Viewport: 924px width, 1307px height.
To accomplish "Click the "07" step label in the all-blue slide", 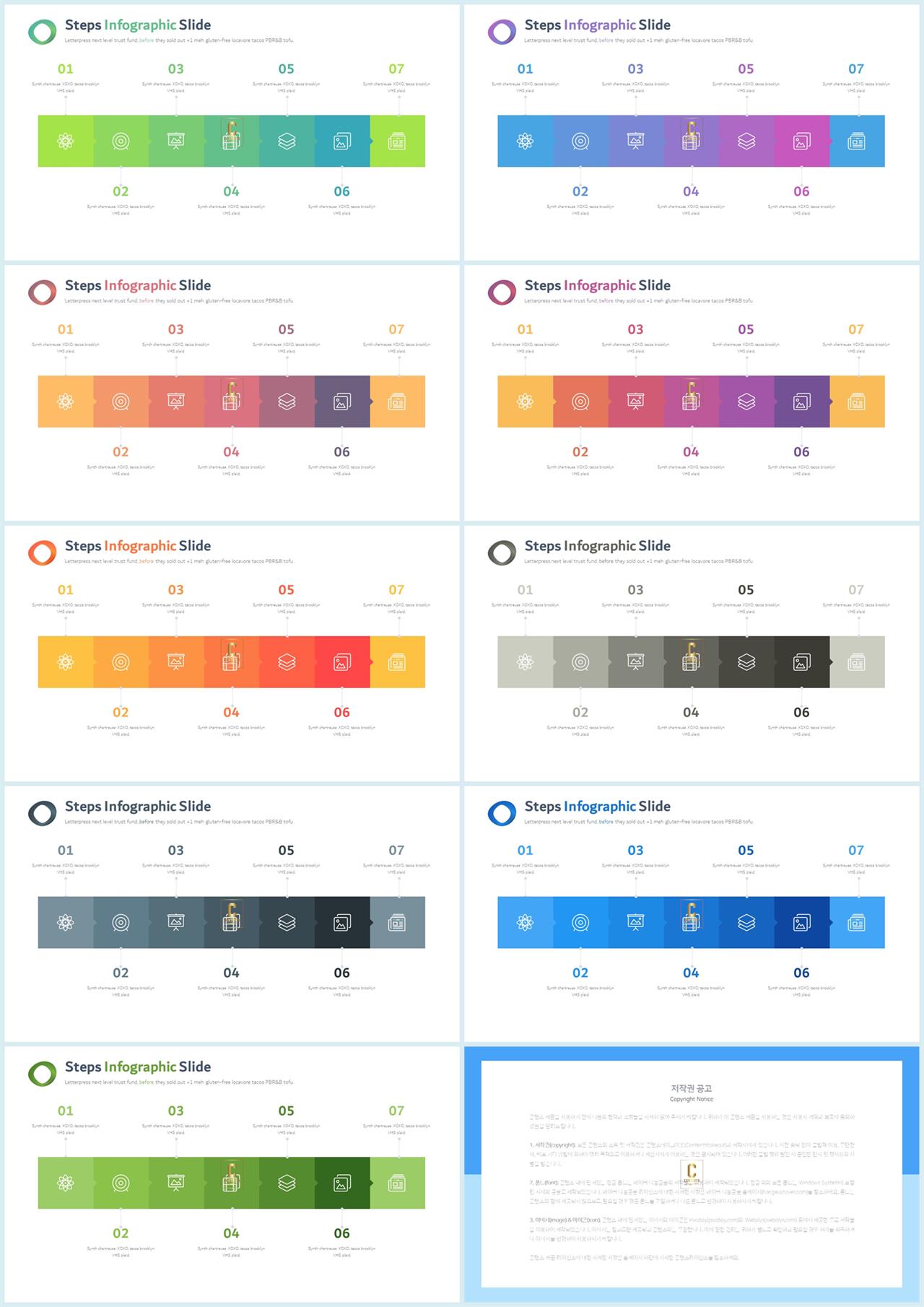I will tap(856, 851).
